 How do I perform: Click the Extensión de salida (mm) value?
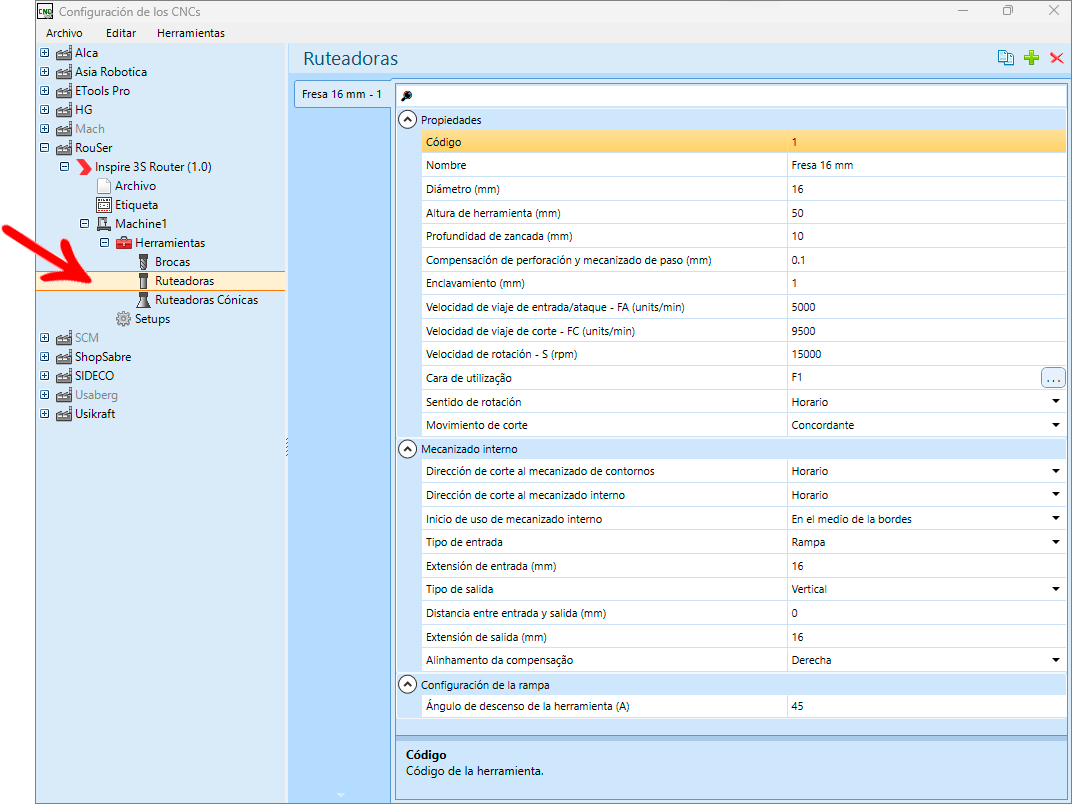pos(926,637)
